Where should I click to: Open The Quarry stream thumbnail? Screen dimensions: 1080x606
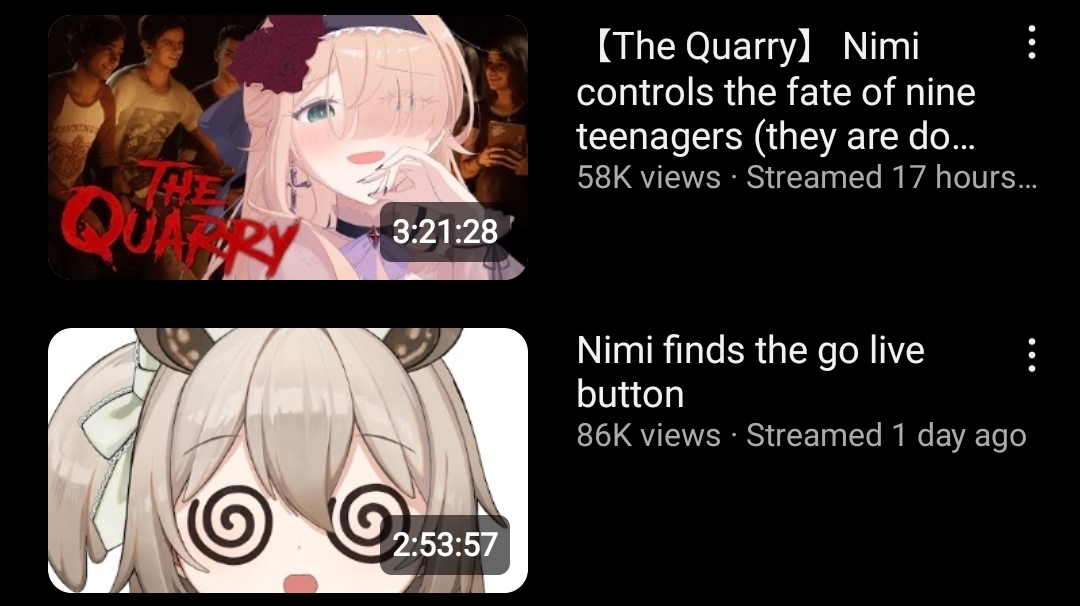tap(288, 147)
